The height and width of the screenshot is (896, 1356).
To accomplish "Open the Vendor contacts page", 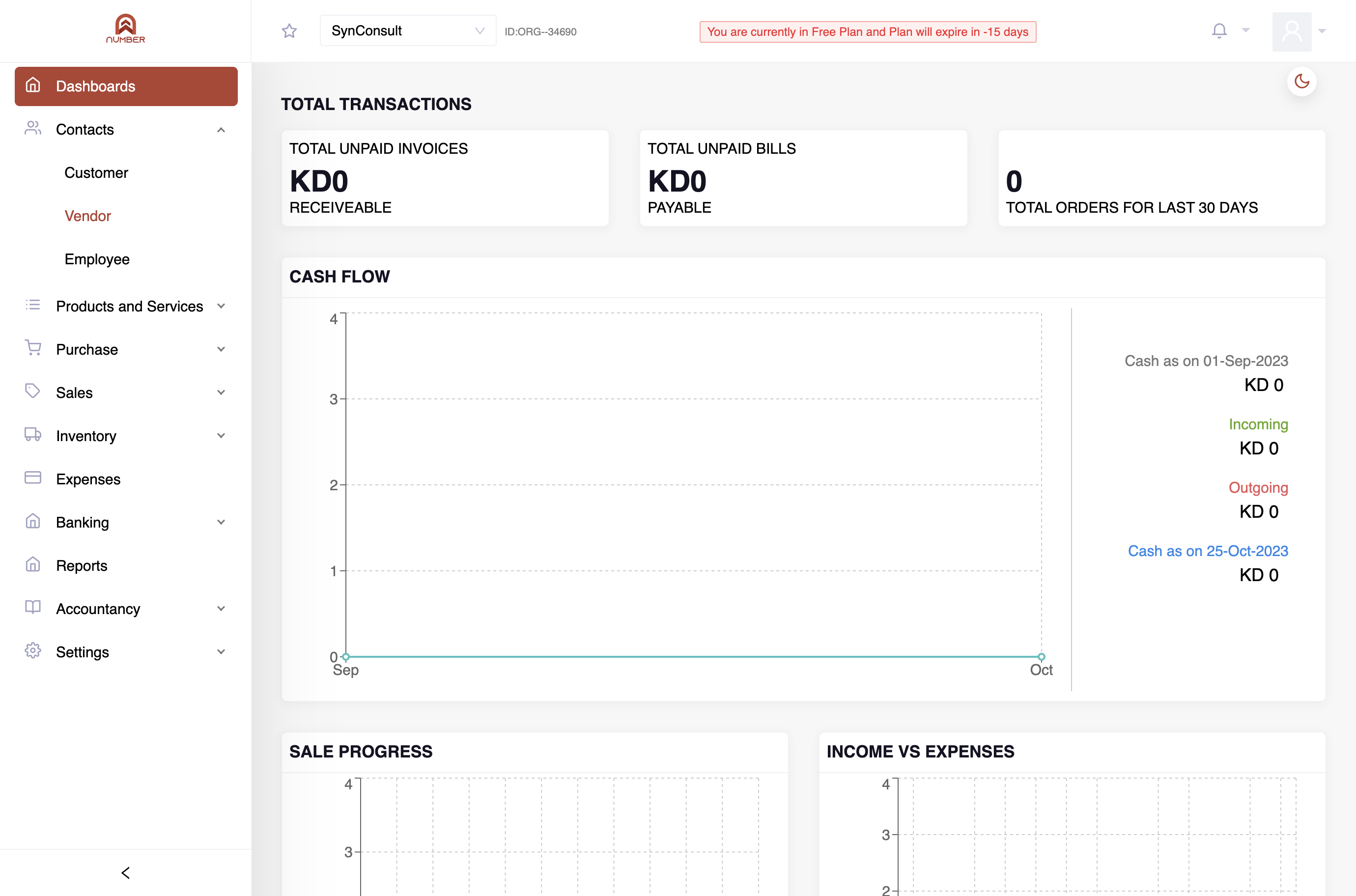I will [87, 216].
